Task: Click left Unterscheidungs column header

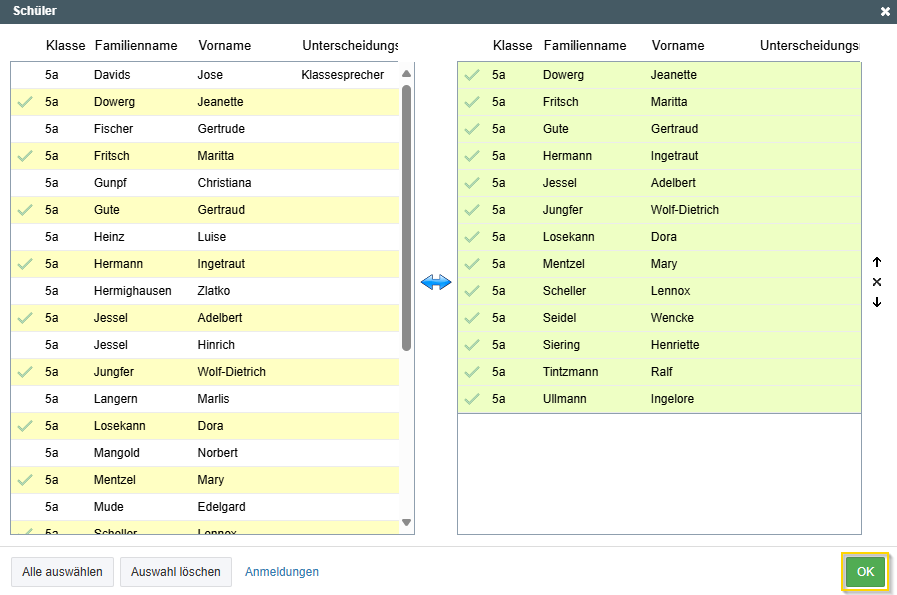Action: coord(350,45)
